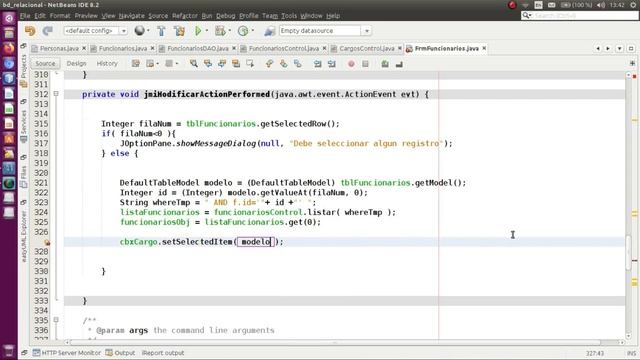Click the Clean and Build Project icon

(x=179, y=31)
